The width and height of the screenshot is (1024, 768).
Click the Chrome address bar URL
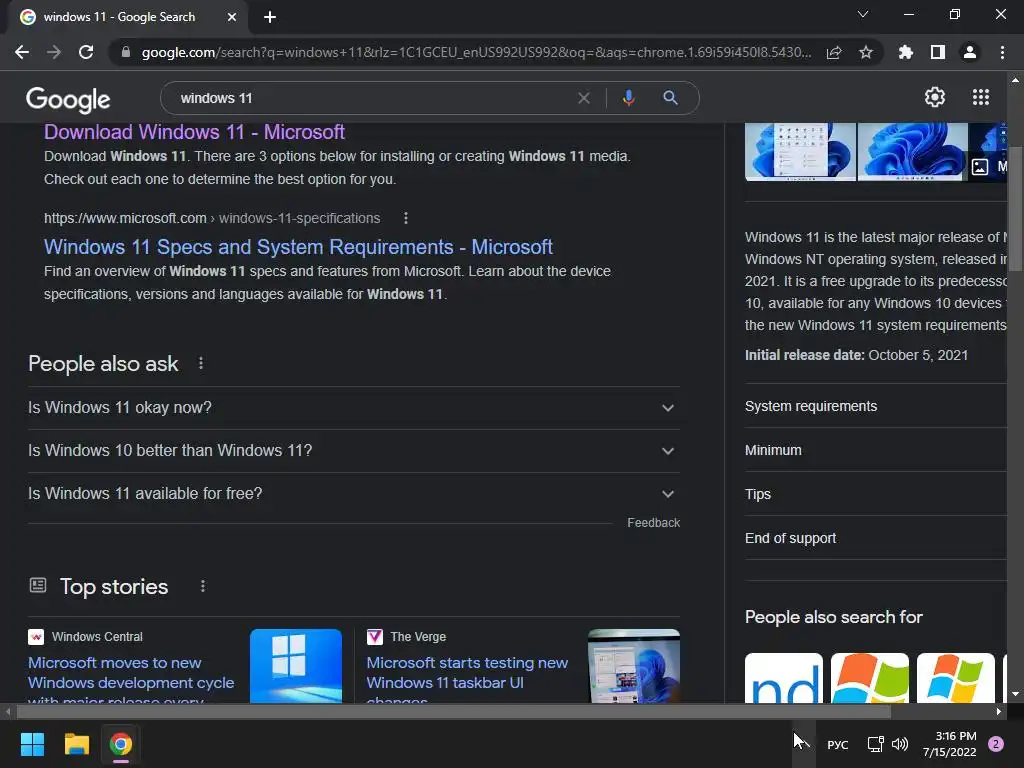(x=476, y=52)
